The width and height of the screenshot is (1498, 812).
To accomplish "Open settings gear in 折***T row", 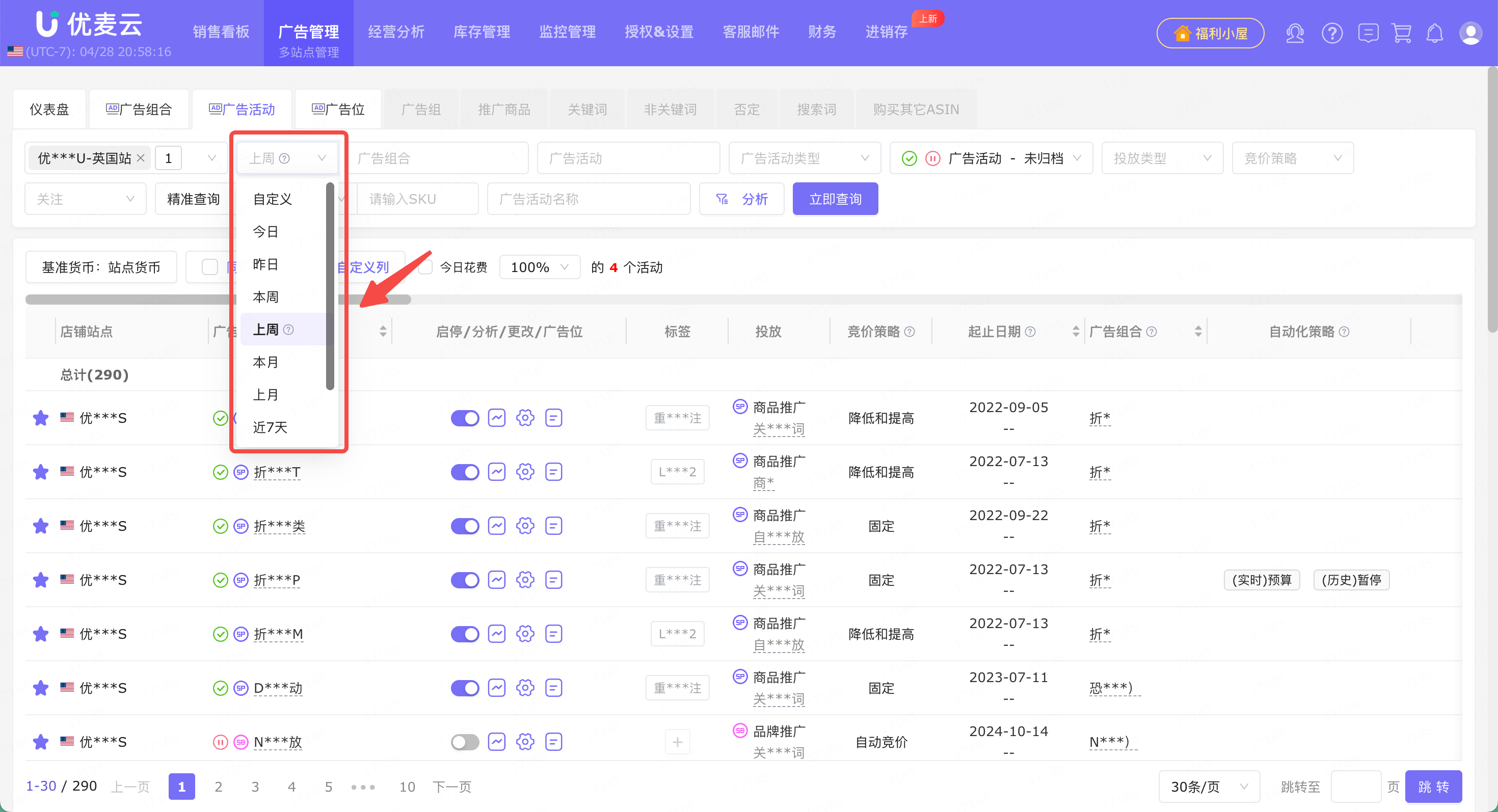I will click(x=525, y=472).
